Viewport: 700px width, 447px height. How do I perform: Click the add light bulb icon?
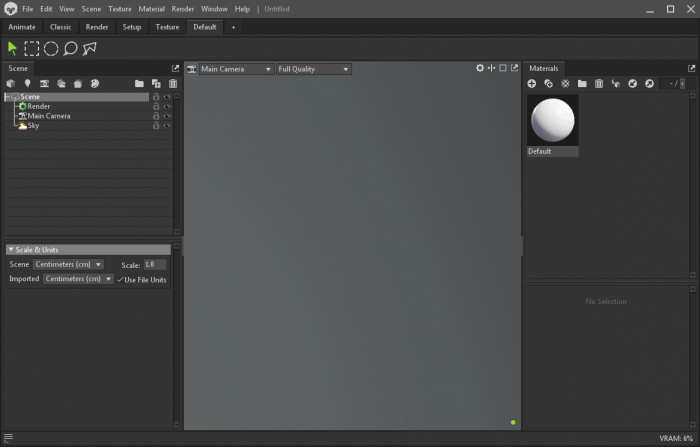(27, 84)
